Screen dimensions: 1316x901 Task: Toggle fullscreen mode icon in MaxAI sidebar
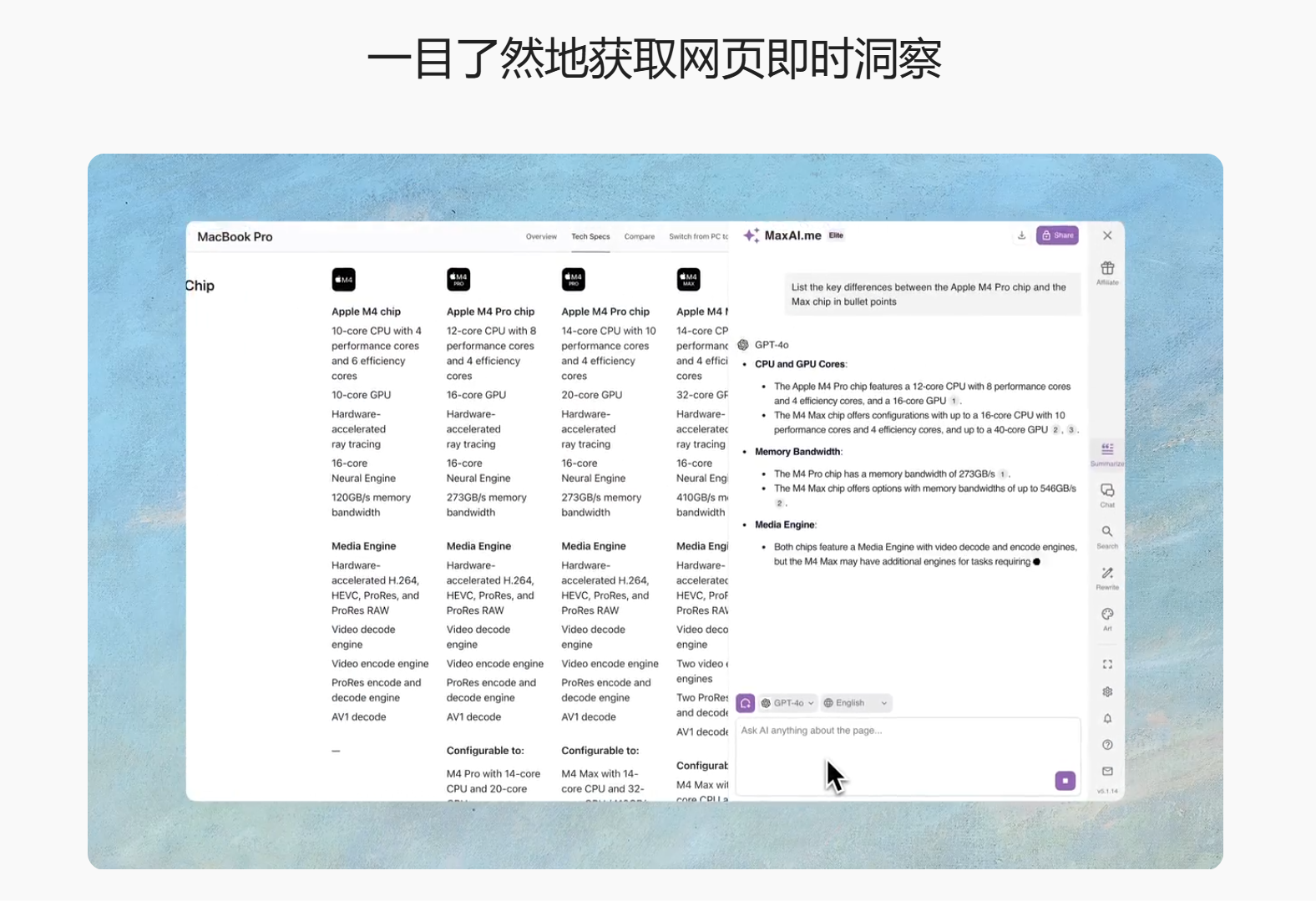tap(1107, 665)
